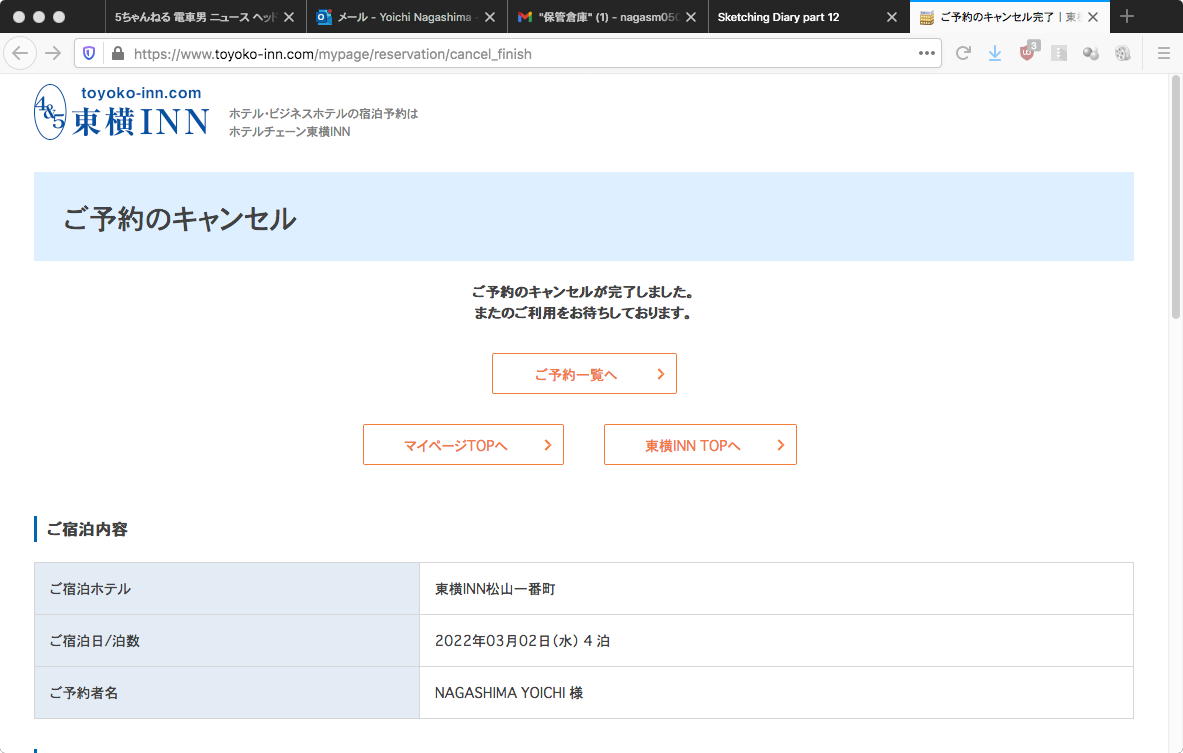Go back to the previous page
This screenshot has width=1183, height=753.
point(20,54)
